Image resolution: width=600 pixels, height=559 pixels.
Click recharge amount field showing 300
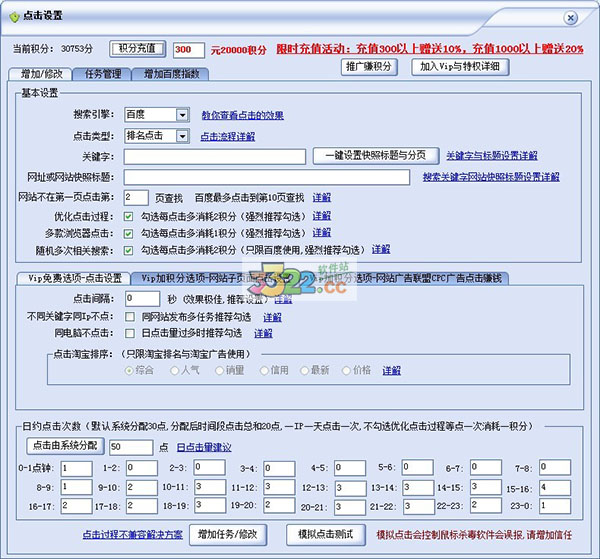tap(189, 50)
